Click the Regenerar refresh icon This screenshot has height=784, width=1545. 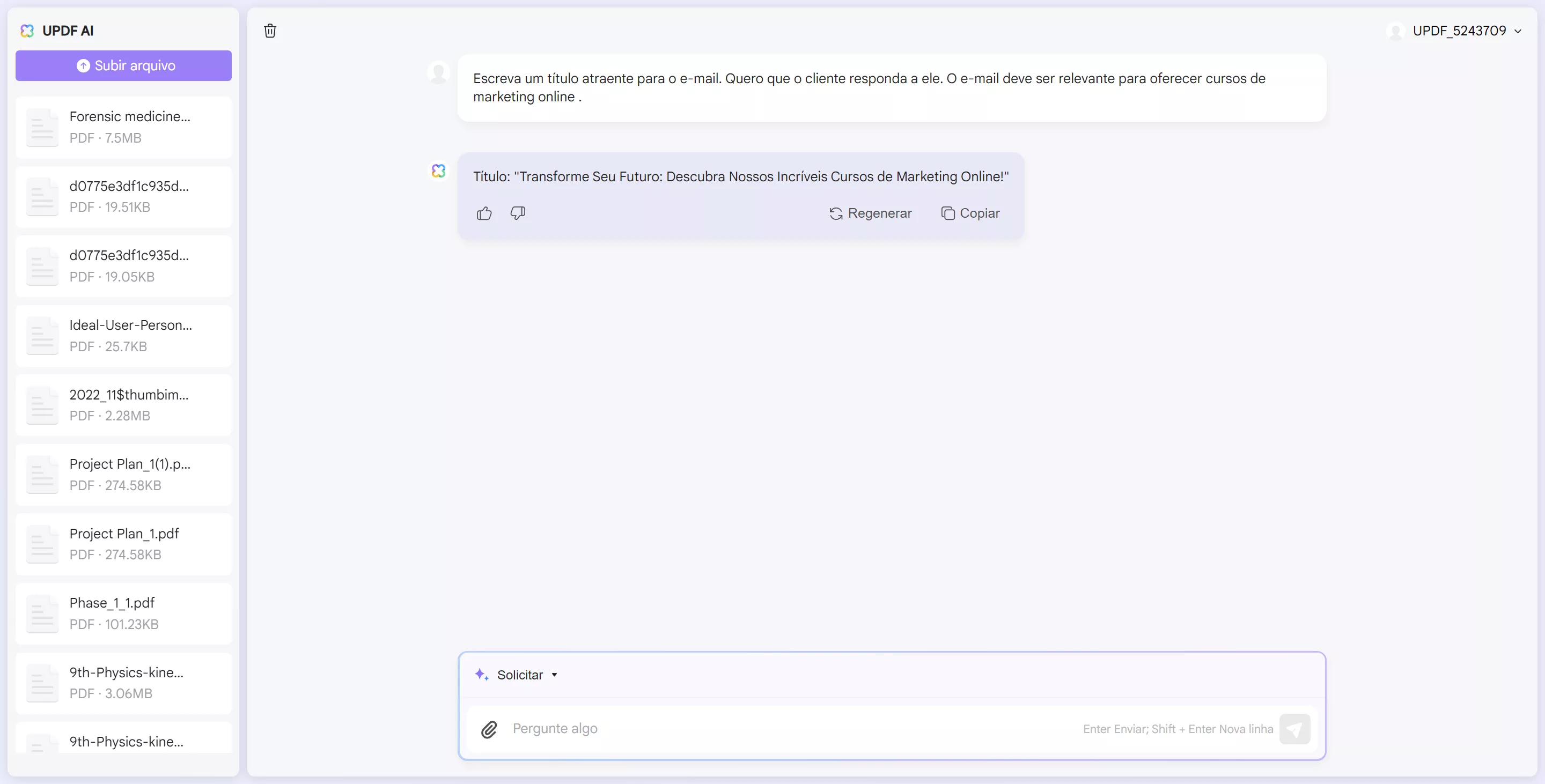tap(835, 213)
